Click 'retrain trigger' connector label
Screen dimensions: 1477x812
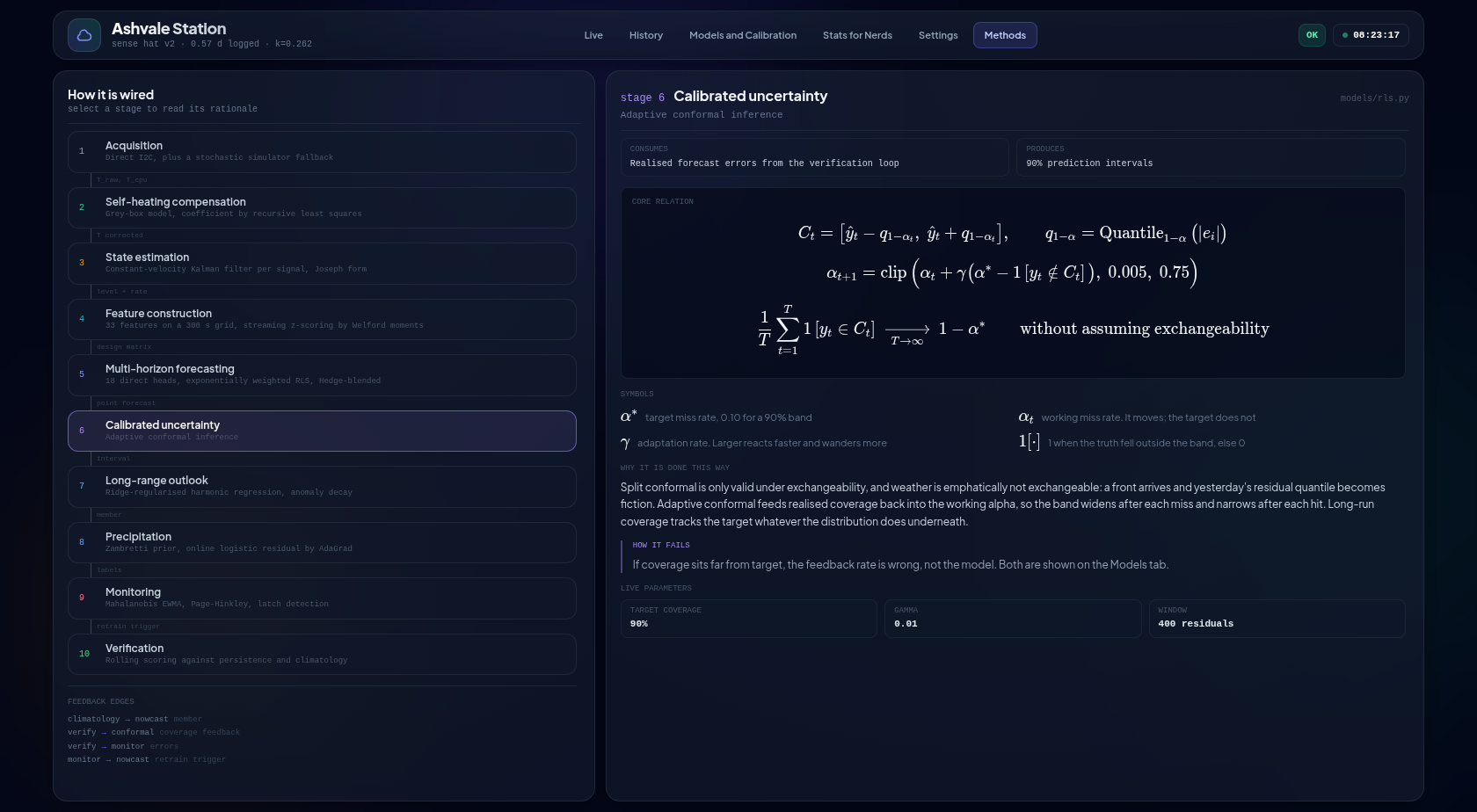(x=128, y=627)
